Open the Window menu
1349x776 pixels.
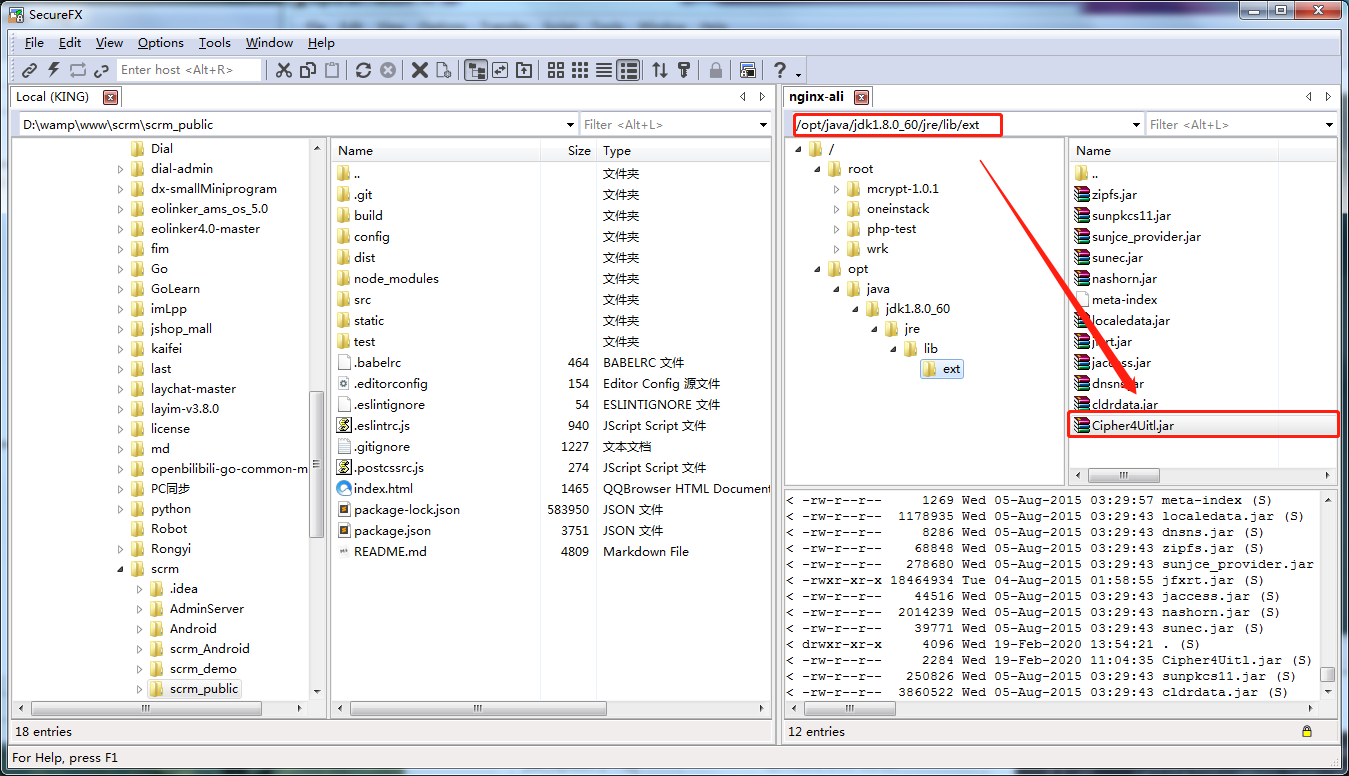[x=269, y=43]
